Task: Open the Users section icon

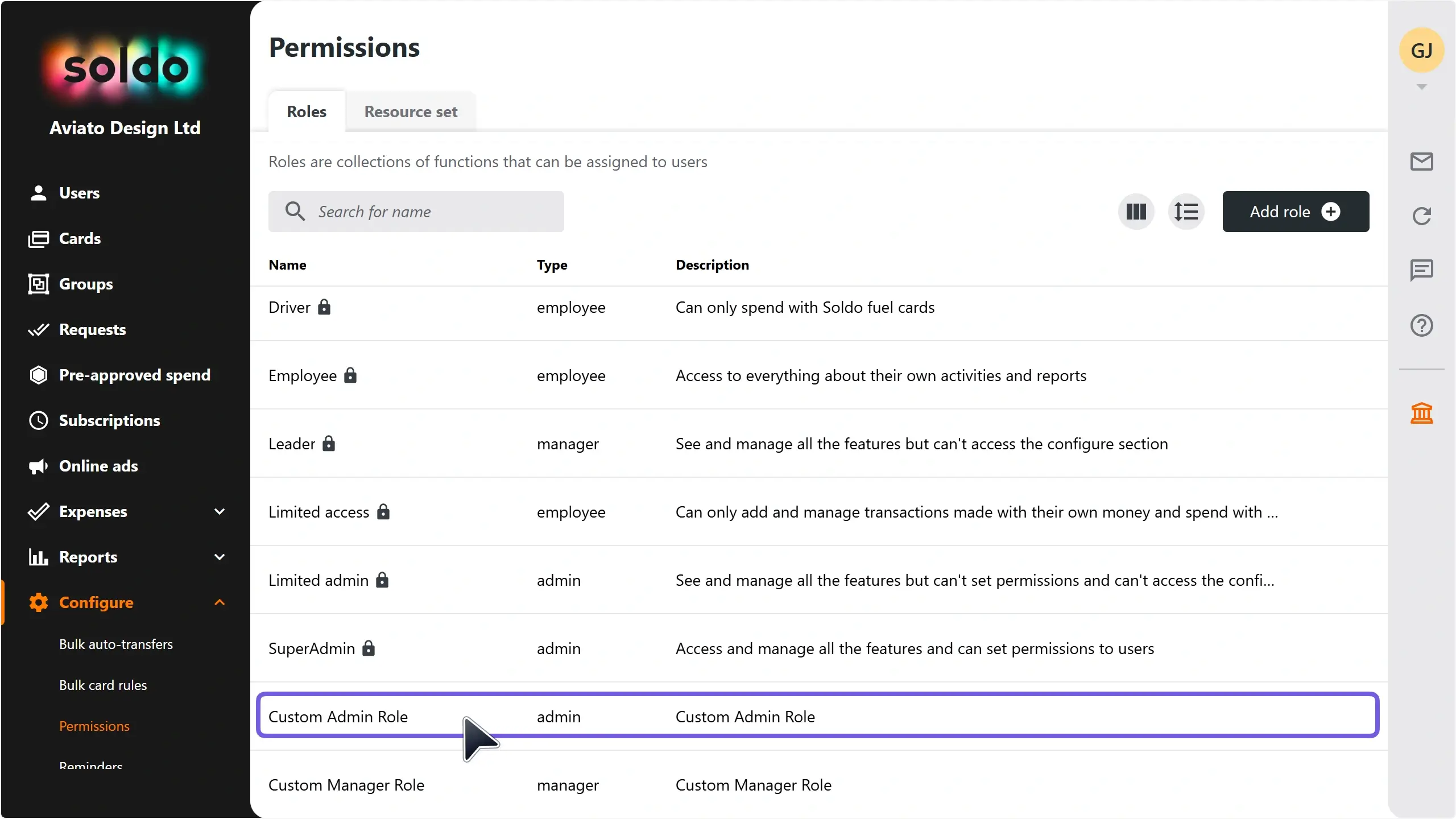Action: pos(38,193)
